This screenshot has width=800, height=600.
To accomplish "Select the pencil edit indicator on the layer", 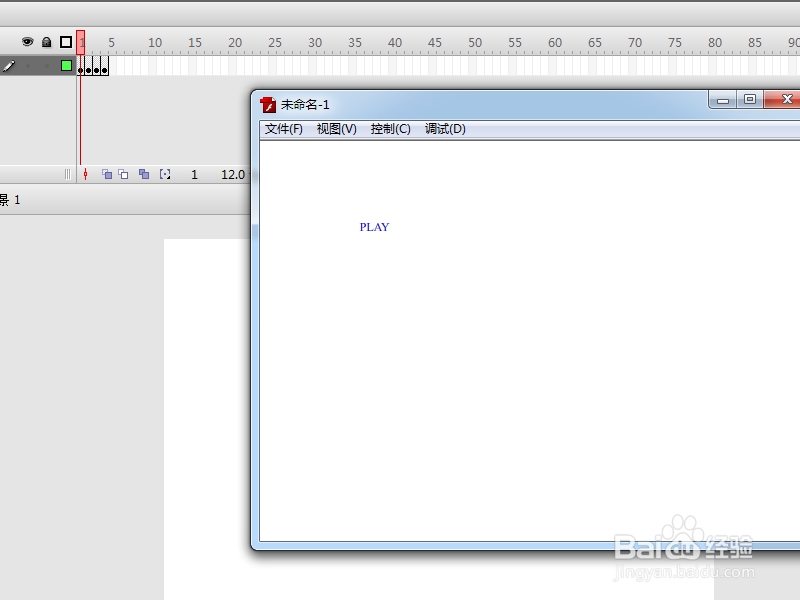I will (8, 66).
